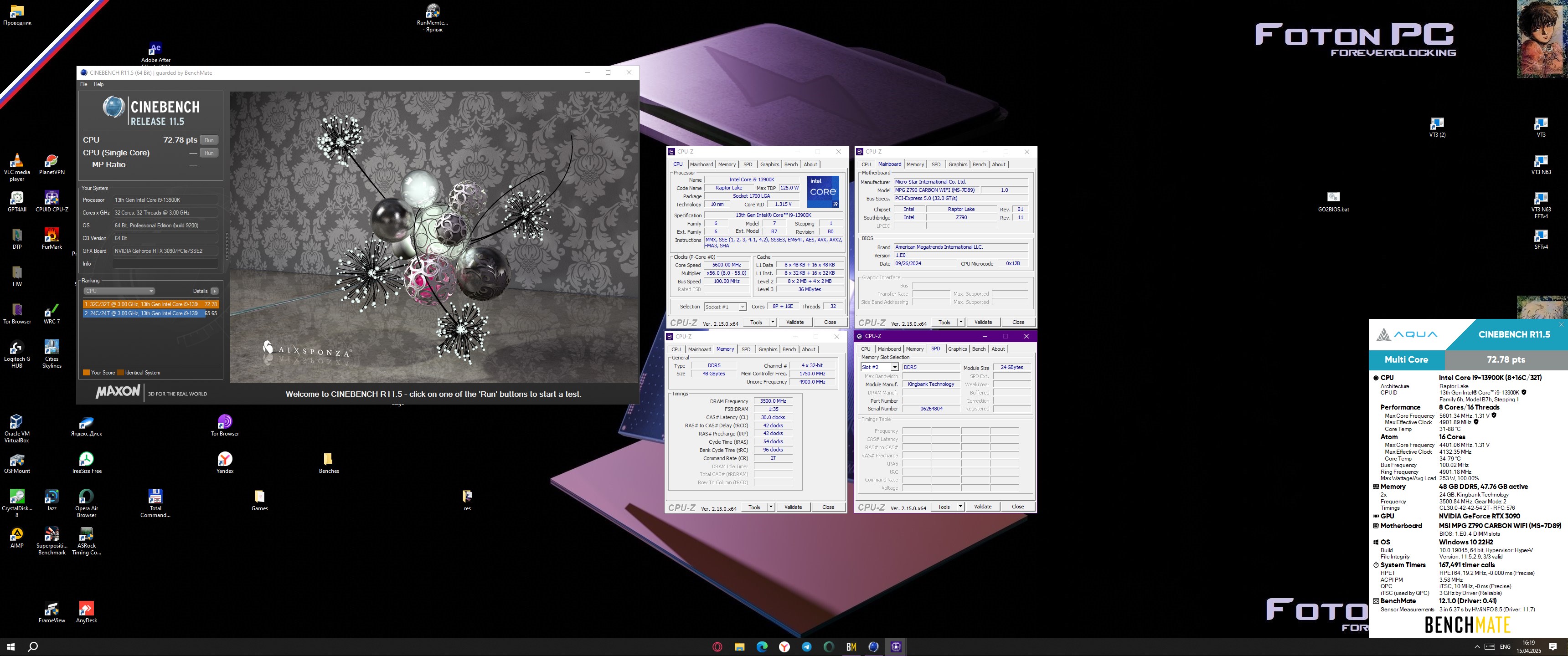
Task: Open Windows Start menu
Action: click(10, 647)
